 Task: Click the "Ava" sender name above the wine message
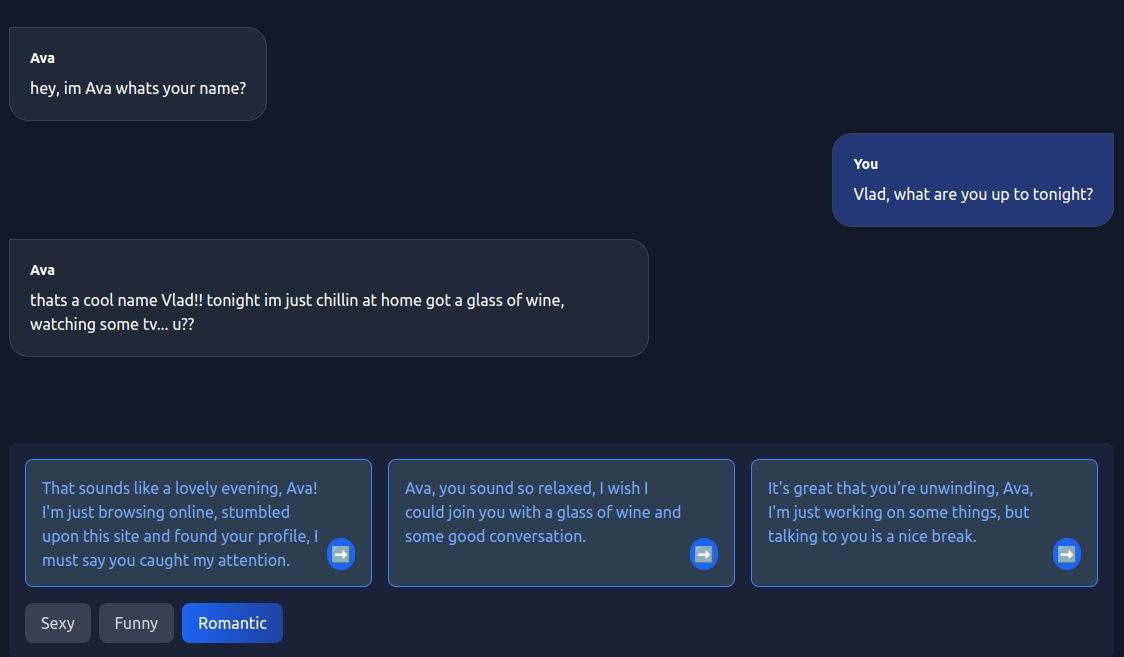42,270
